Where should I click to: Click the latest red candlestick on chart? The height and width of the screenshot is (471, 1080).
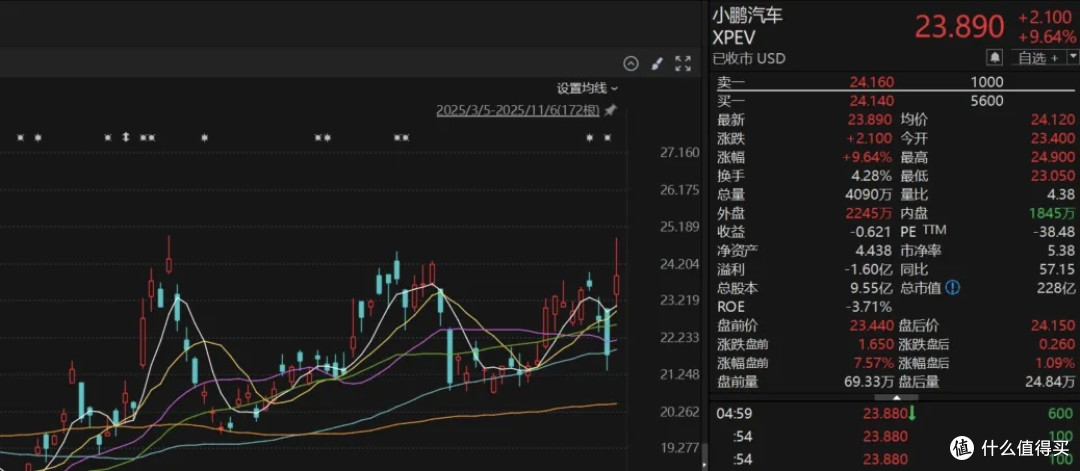click(616, 284)
